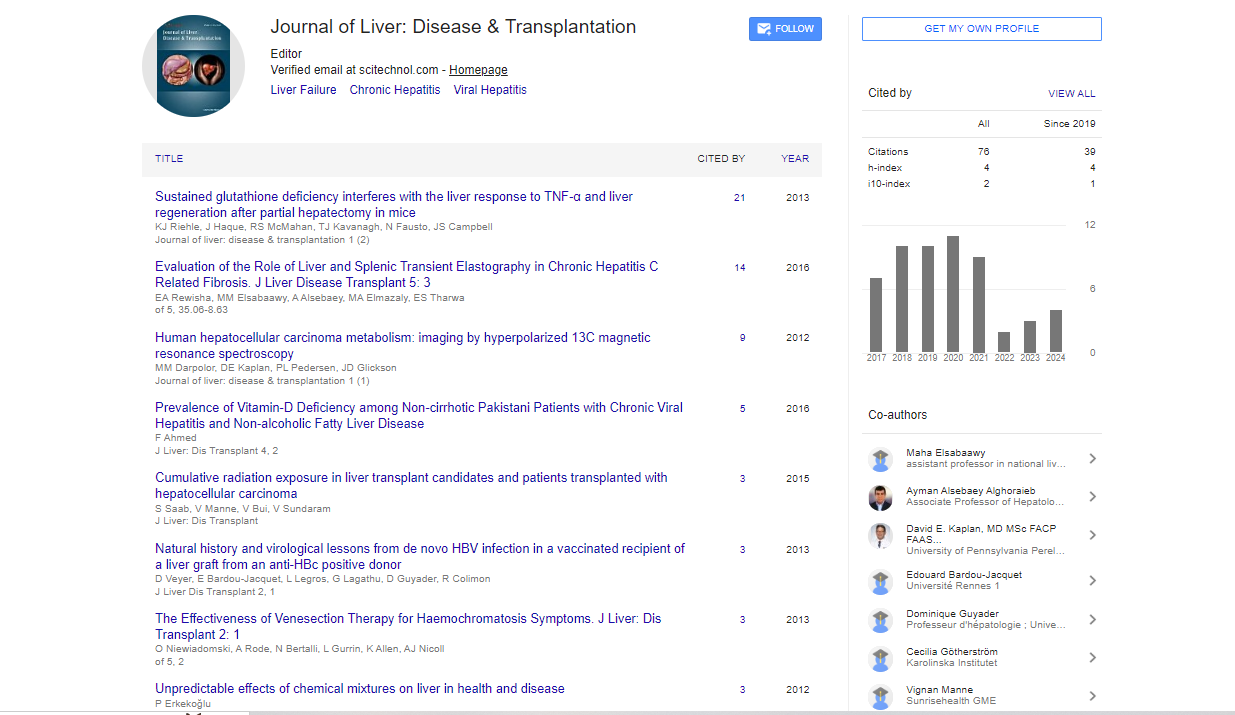
Task: View the 3 citations of the chemical mixtures article
Action: [742, 690]
